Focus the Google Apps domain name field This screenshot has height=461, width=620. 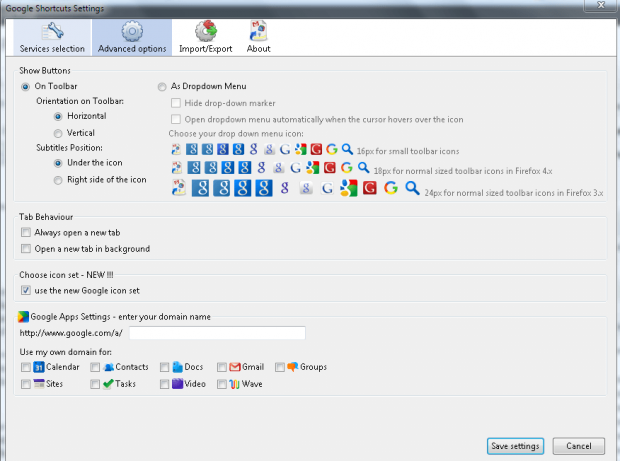[217, 333]
